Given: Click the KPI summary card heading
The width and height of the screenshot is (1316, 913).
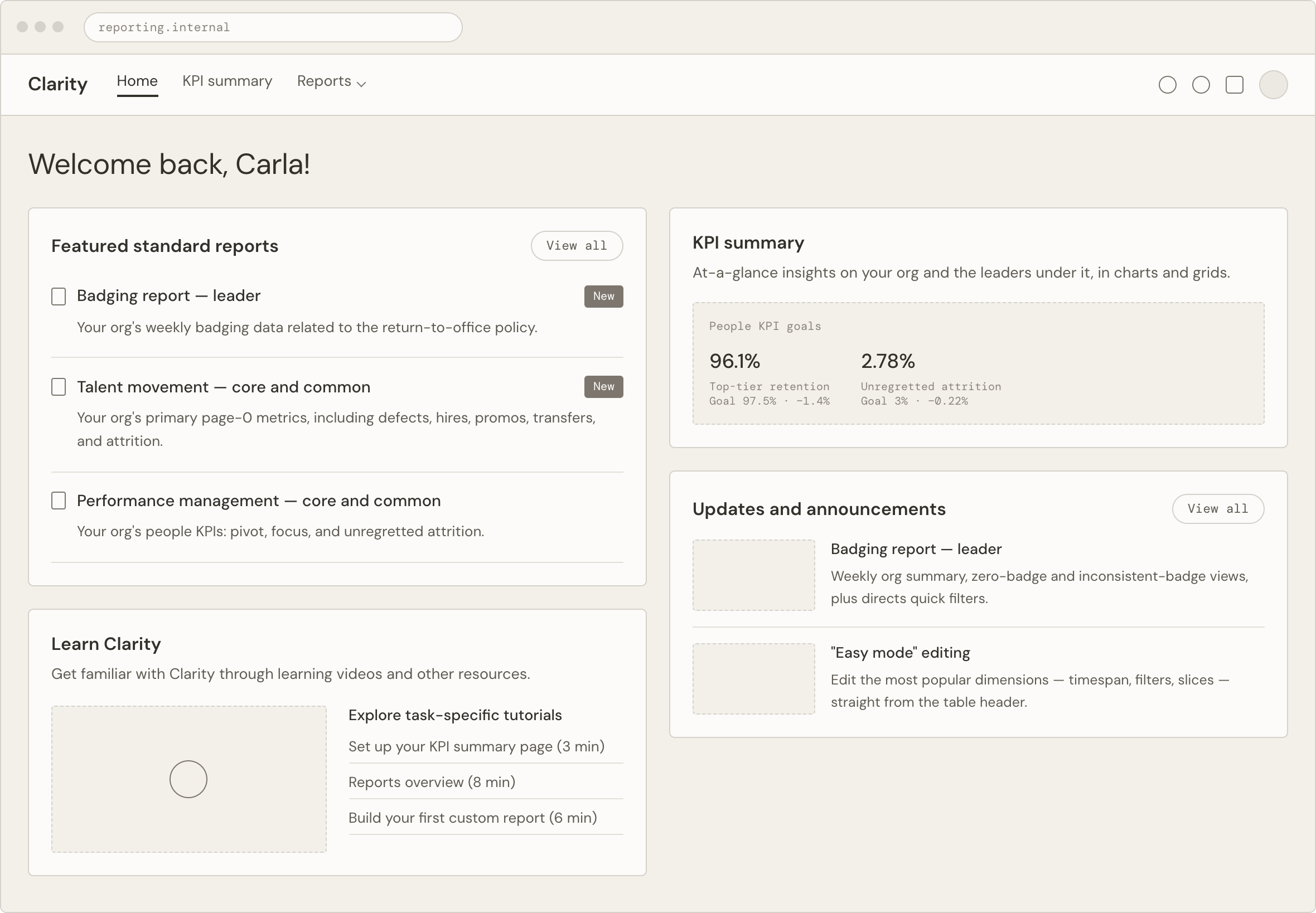Looking at the screenshot, I should (748, 243).
